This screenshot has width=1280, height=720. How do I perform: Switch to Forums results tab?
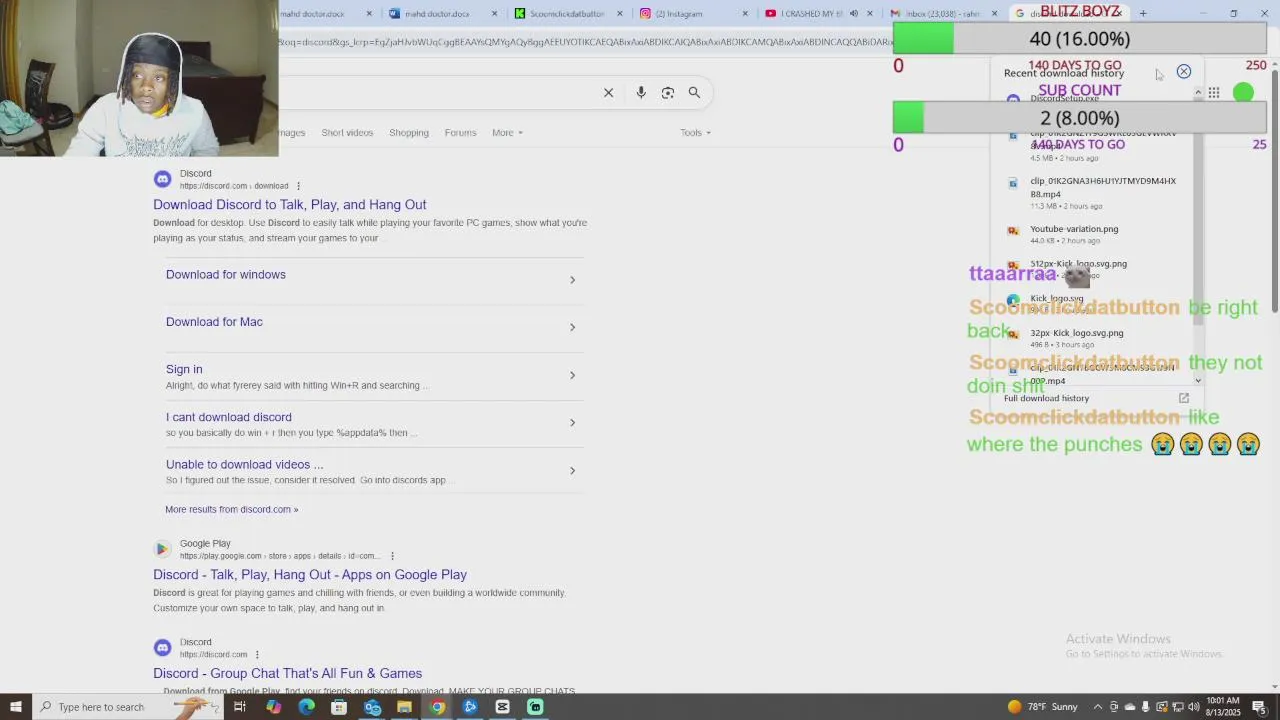(x=460, y=133)
